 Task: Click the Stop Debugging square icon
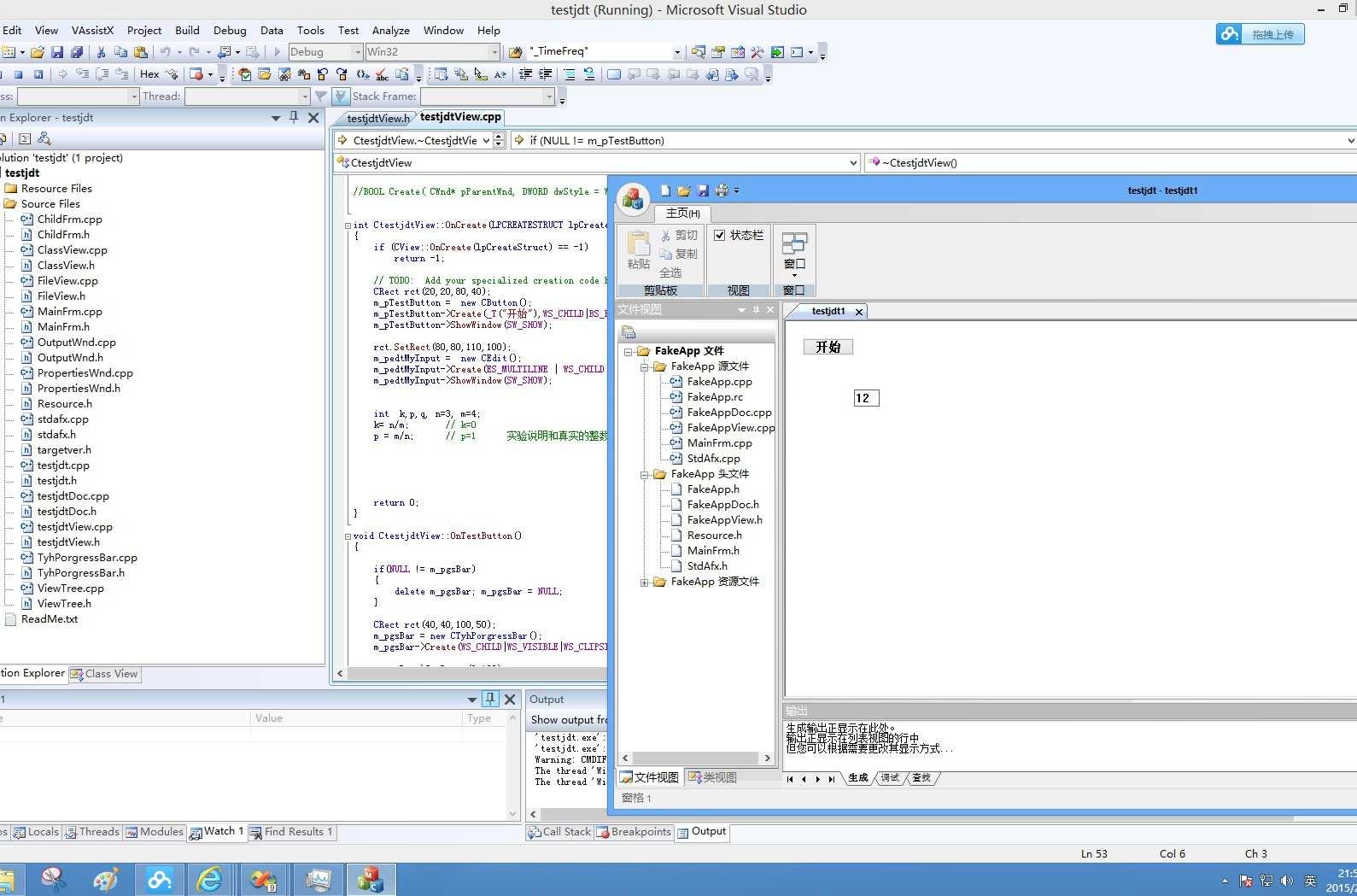pos(18,74)
